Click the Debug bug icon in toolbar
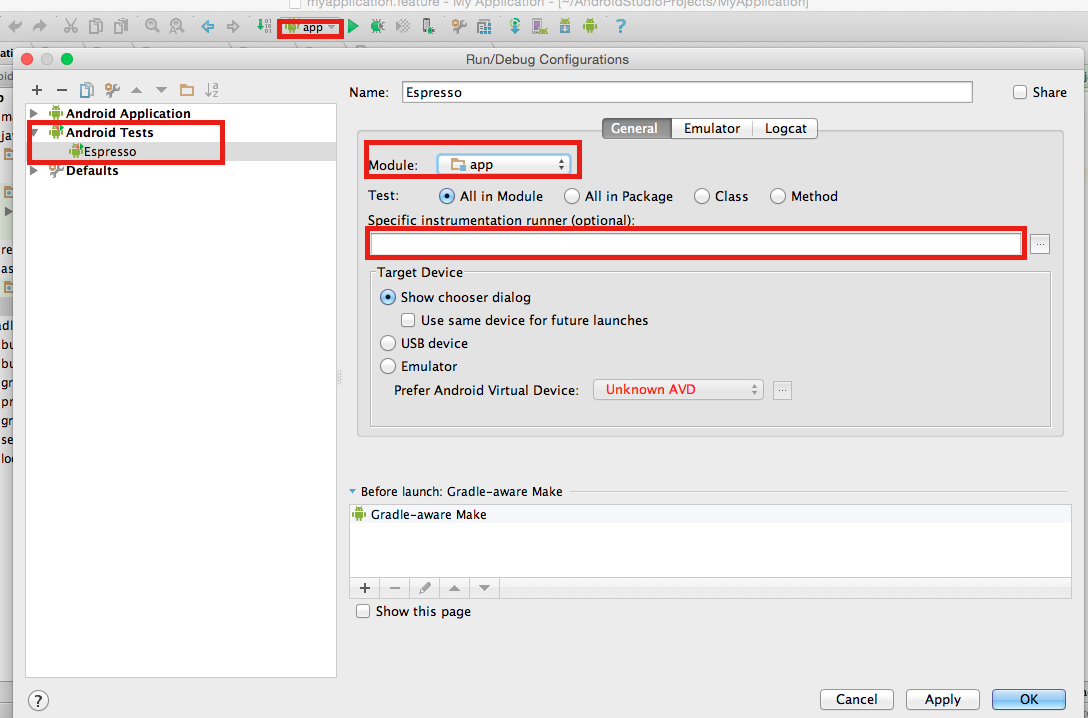Viewport: 1088px width, 718px height. tap(377, 27)
